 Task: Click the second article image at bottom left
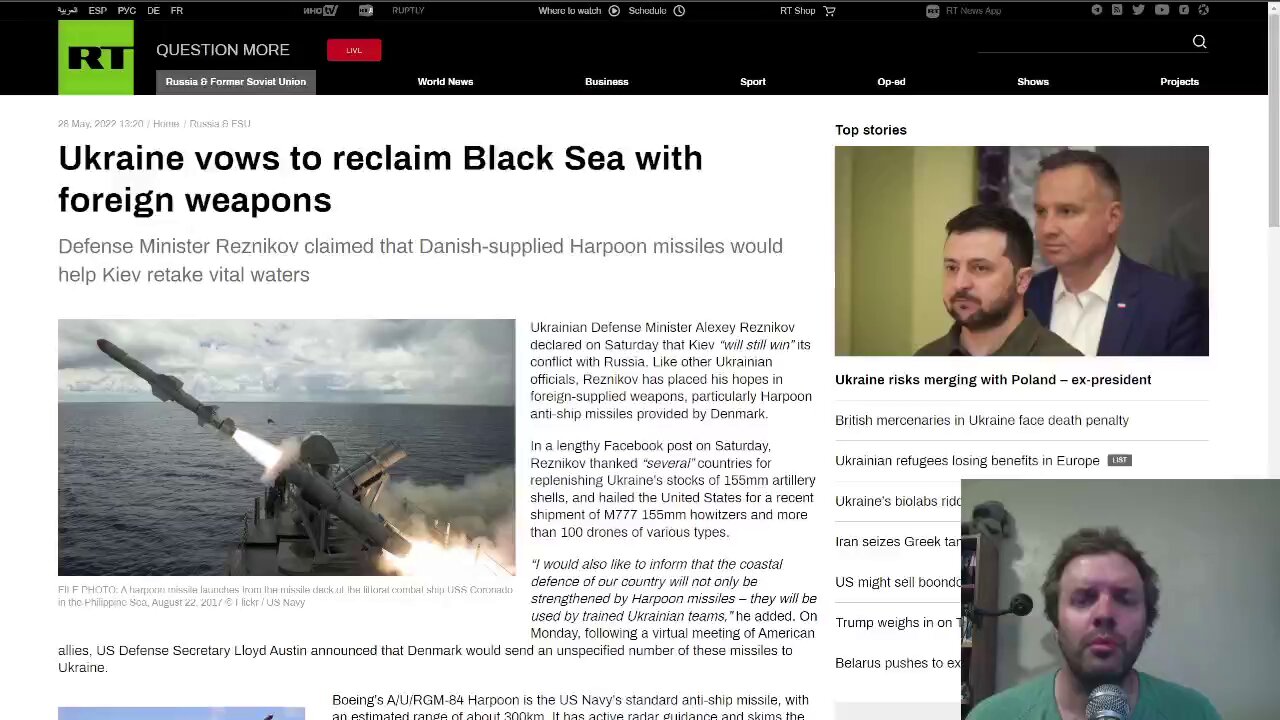coord(181,713)
